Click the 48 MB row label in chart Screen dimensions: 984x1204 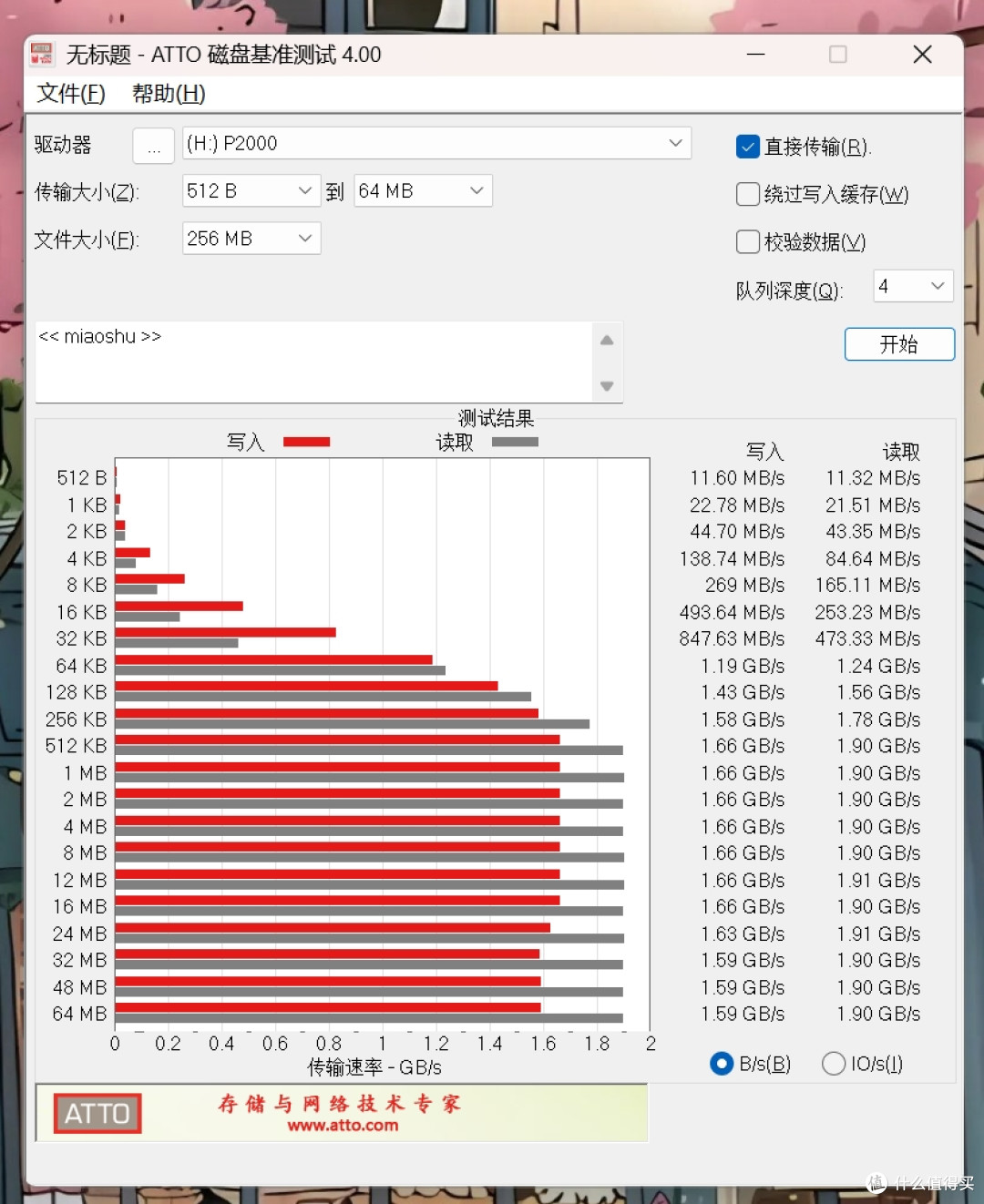coord(79,987)
